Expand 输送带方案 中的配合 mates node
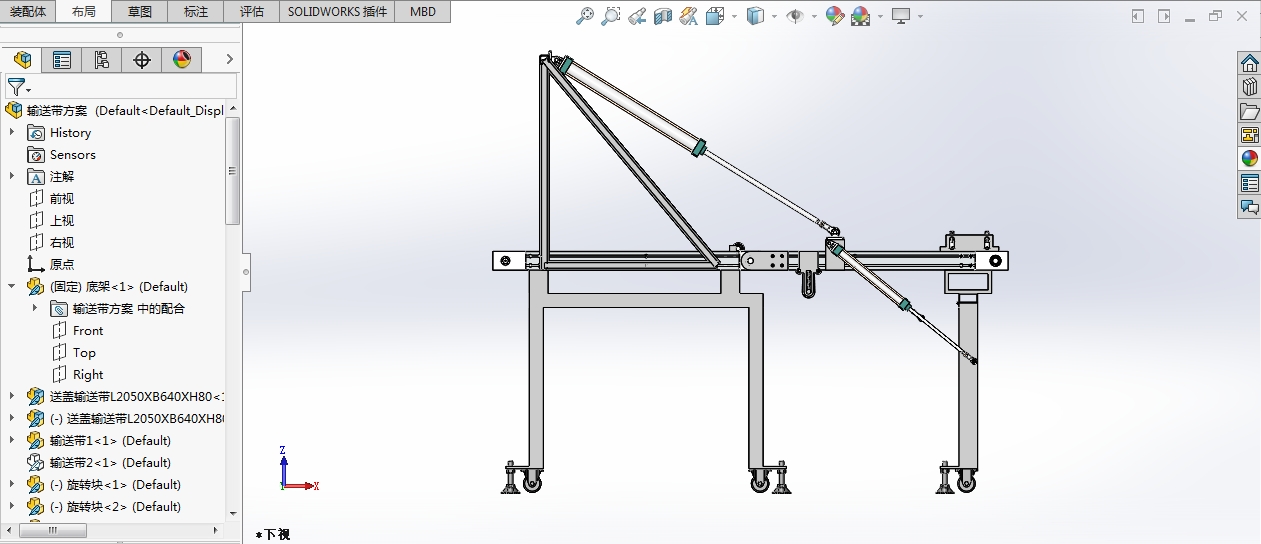This screenshot has height=544, width=1261. (35, 308)
